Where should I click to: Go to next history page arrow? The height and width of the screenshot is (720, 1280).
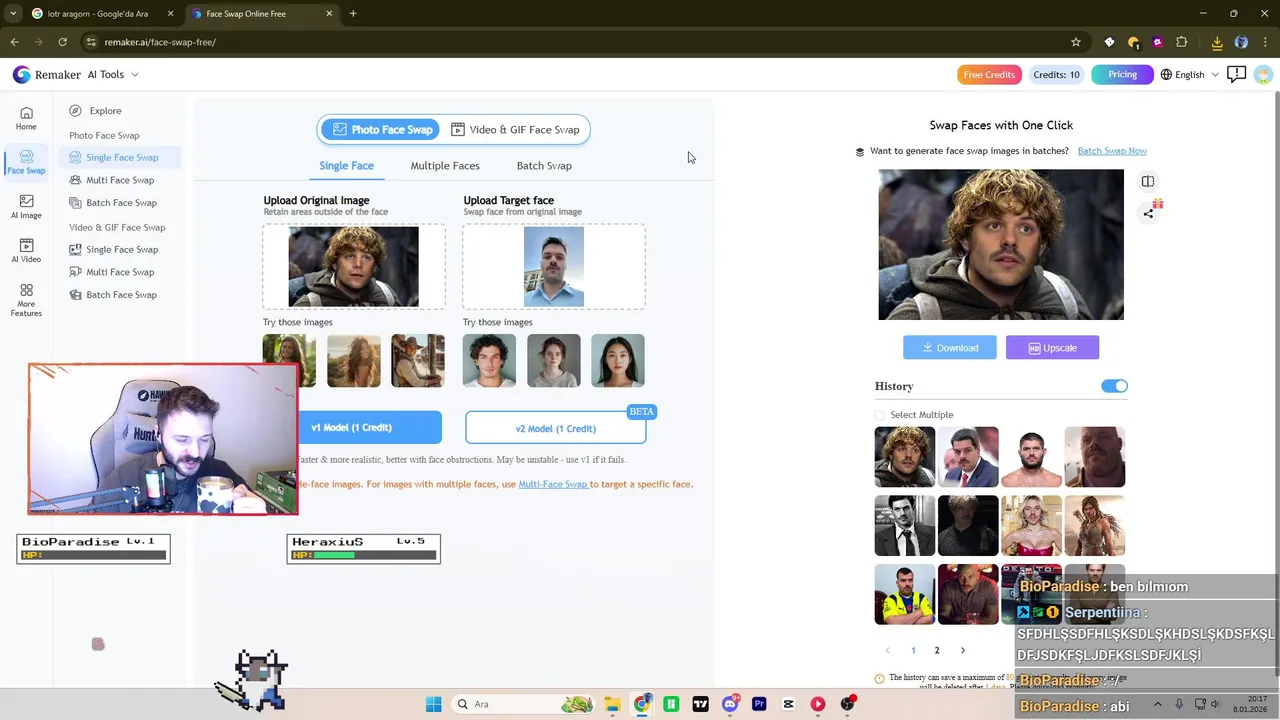[x=963, y=651]
